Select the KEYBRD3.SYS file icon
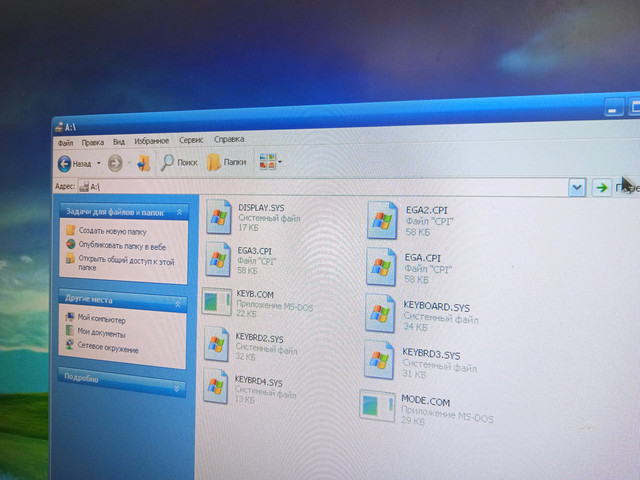Viewport: 640px width, 480px height. click(379, 360)
